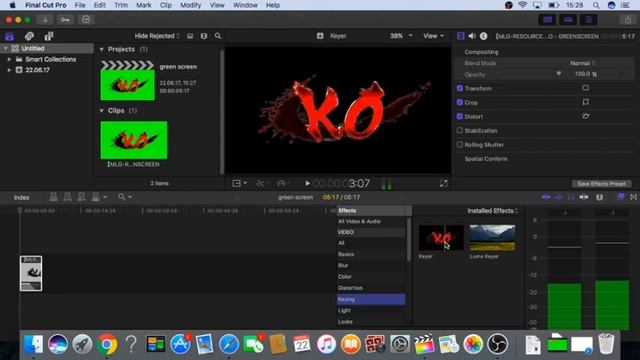Screen dimensions: 640x360
Task: Toggle solo headphones icon in timeline
Action: click(571, 197)
